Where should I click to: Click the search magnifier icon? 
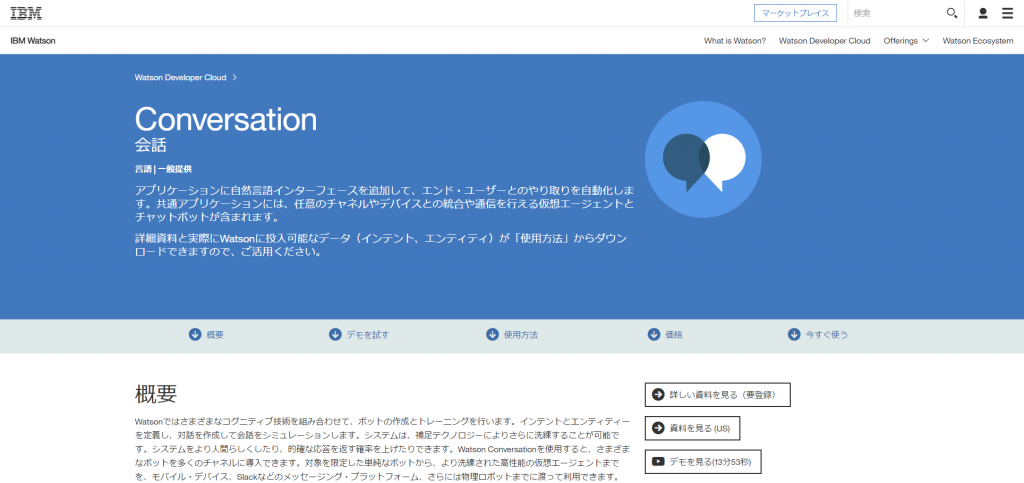[x=952, y=13]
